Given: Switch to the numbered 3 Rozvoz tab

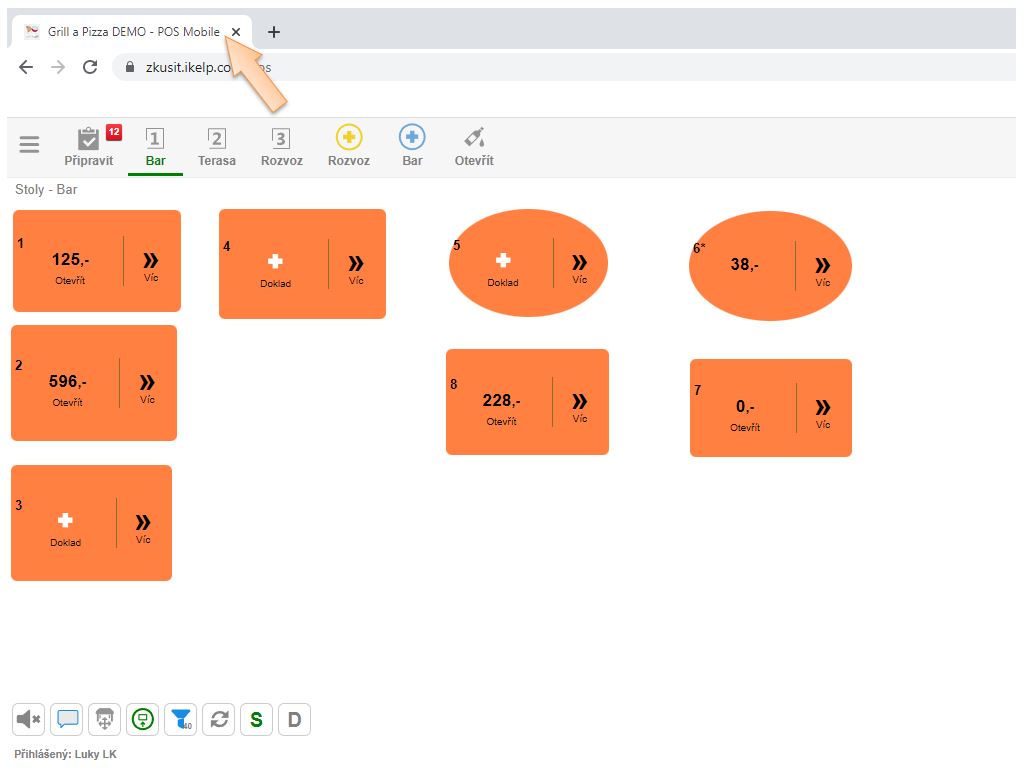Looking at the screenshot, I should coord(281,146).
